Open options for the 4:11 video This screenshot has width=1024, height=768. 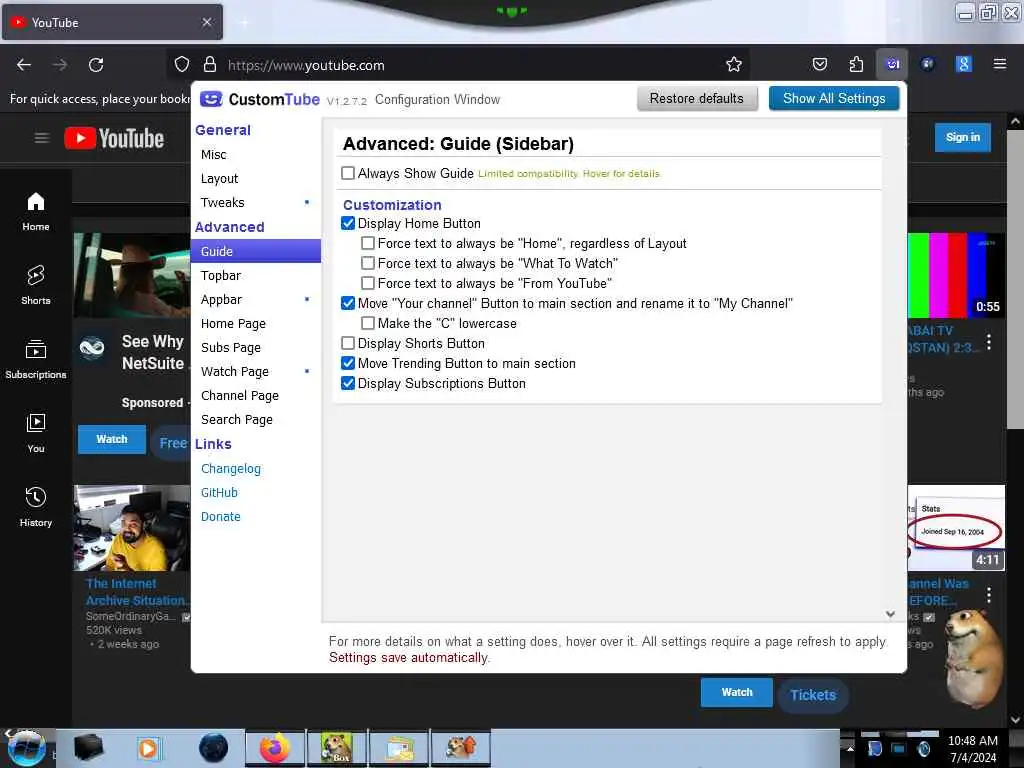click(989, 594)
